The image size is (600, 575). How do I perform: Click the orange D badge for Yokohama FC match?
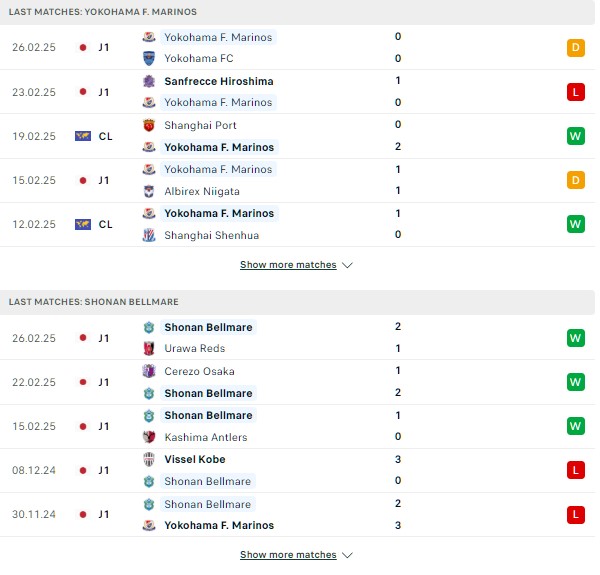(x=576, y=48)
